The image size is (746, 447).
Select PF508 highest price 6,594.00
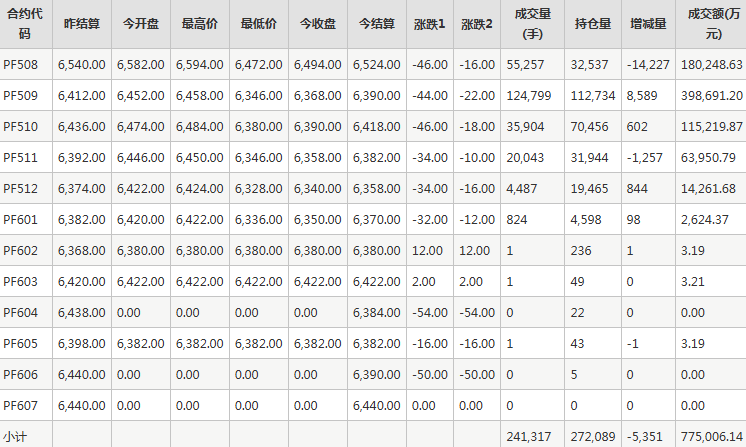click(x=200, y=65)
